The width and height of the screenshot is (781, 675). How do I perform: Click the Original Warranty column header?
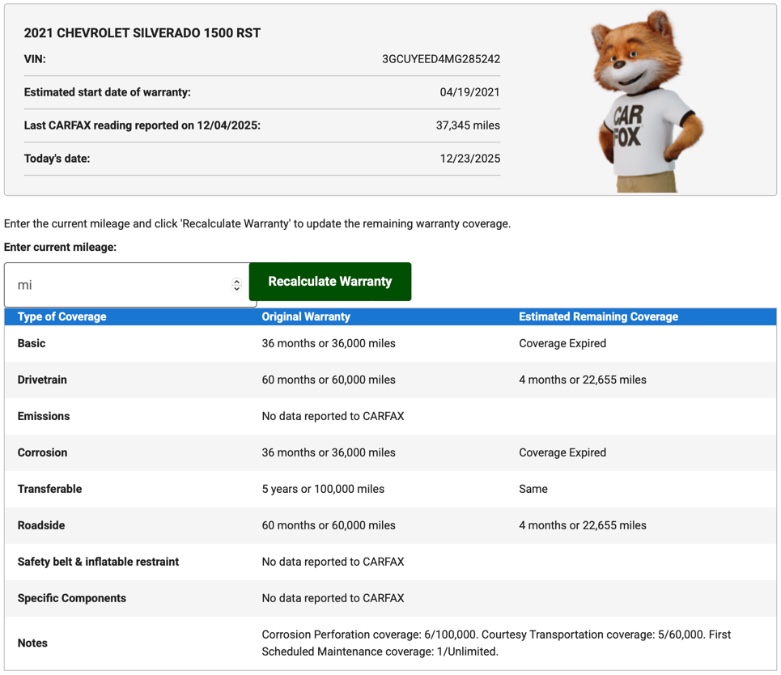[x=306, y=317]
